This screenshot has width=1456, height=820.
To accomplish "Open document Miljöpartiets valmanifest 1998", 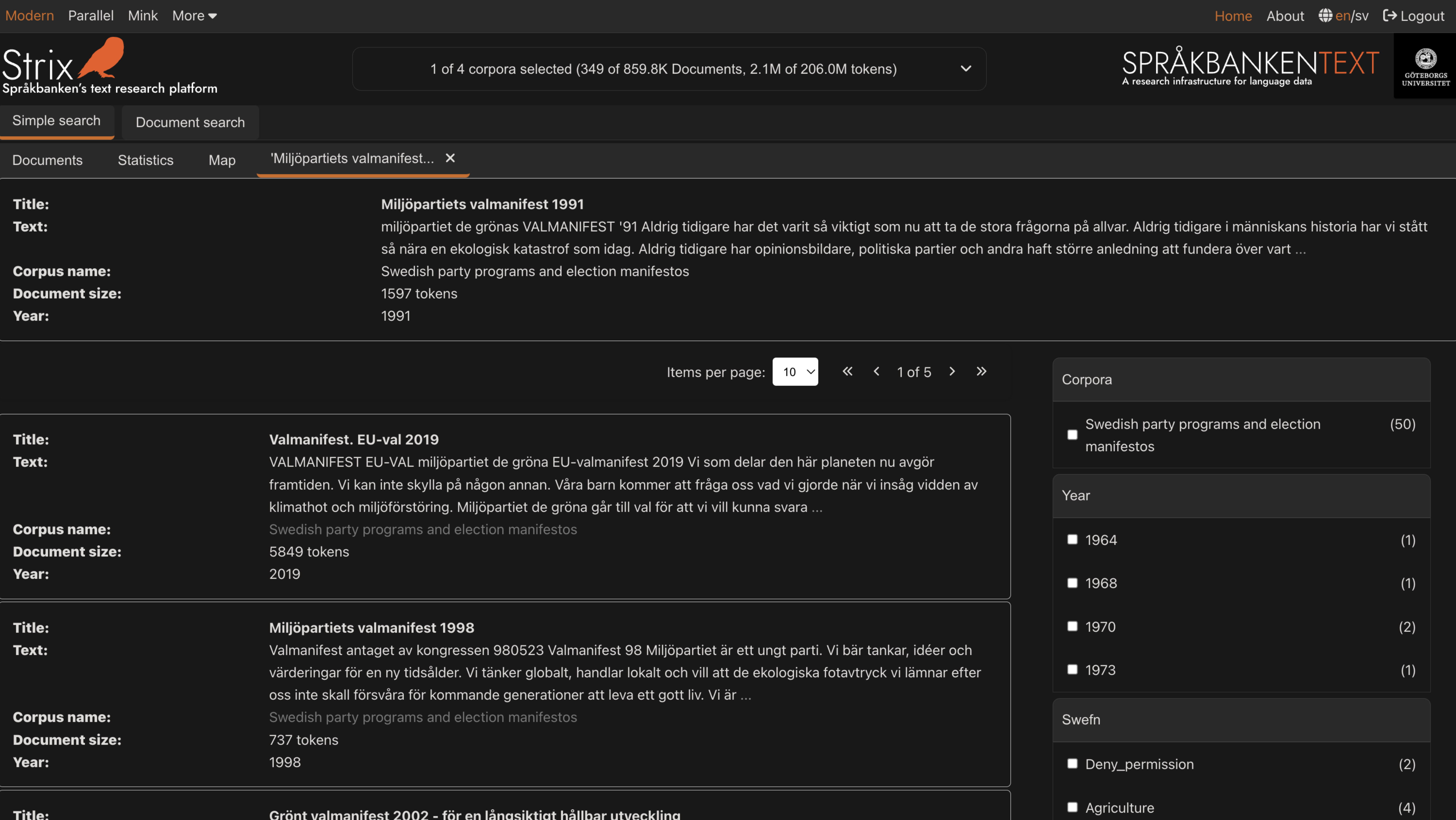I will coord(371,628).
